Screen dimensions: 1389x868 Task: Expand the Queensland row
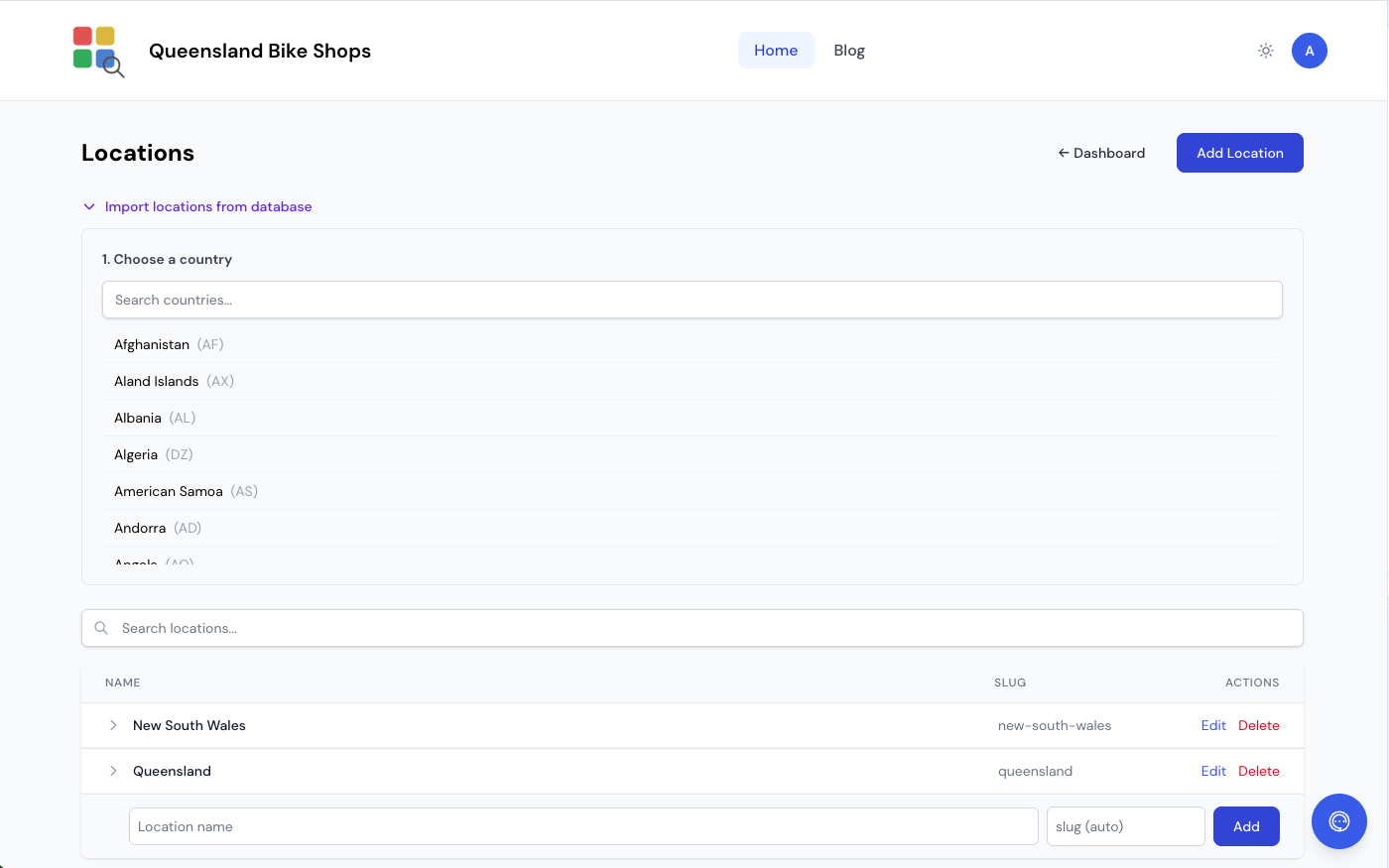pyautogui.click(x=113, y=771)
